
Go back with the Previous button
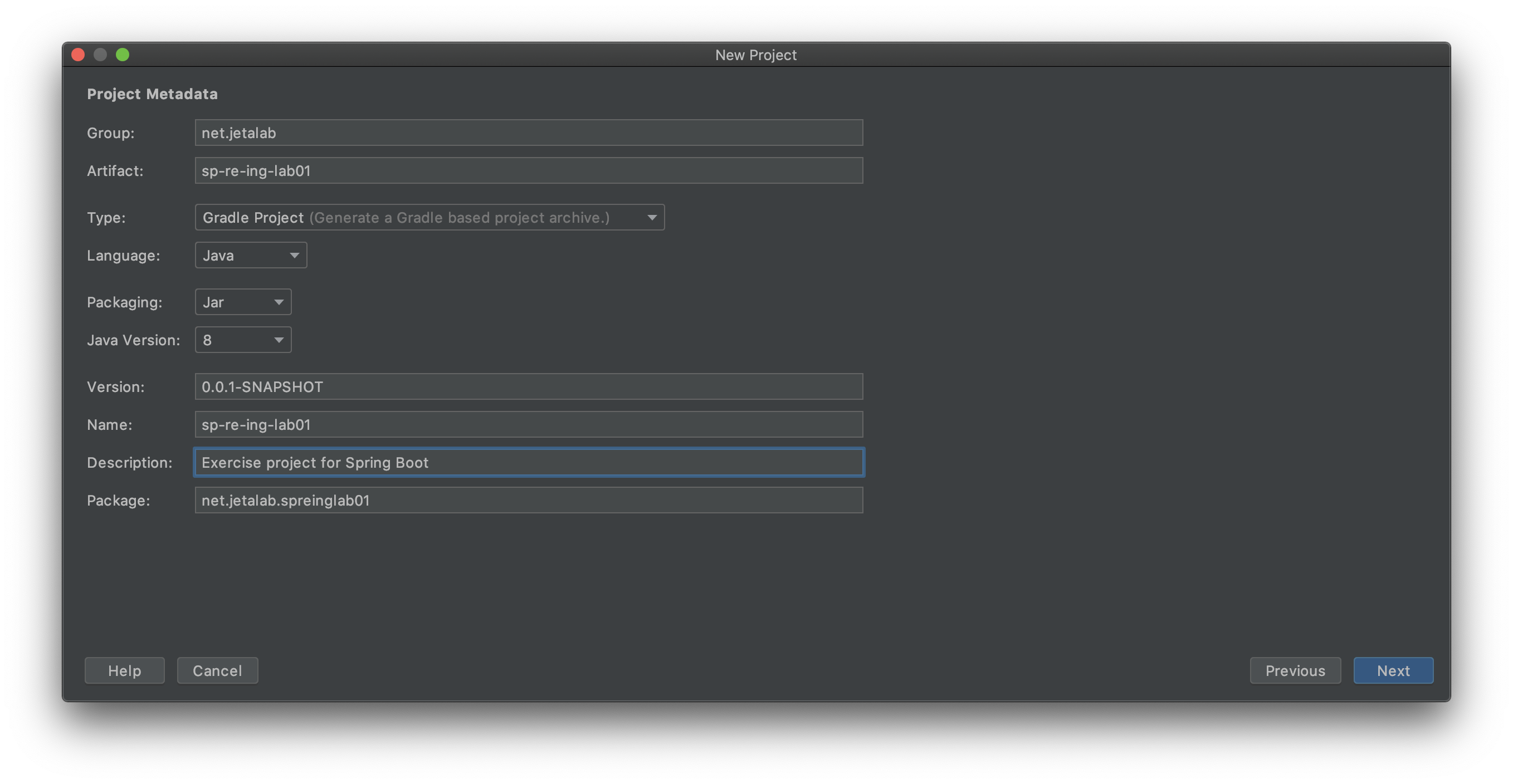tap(1295, 670)
